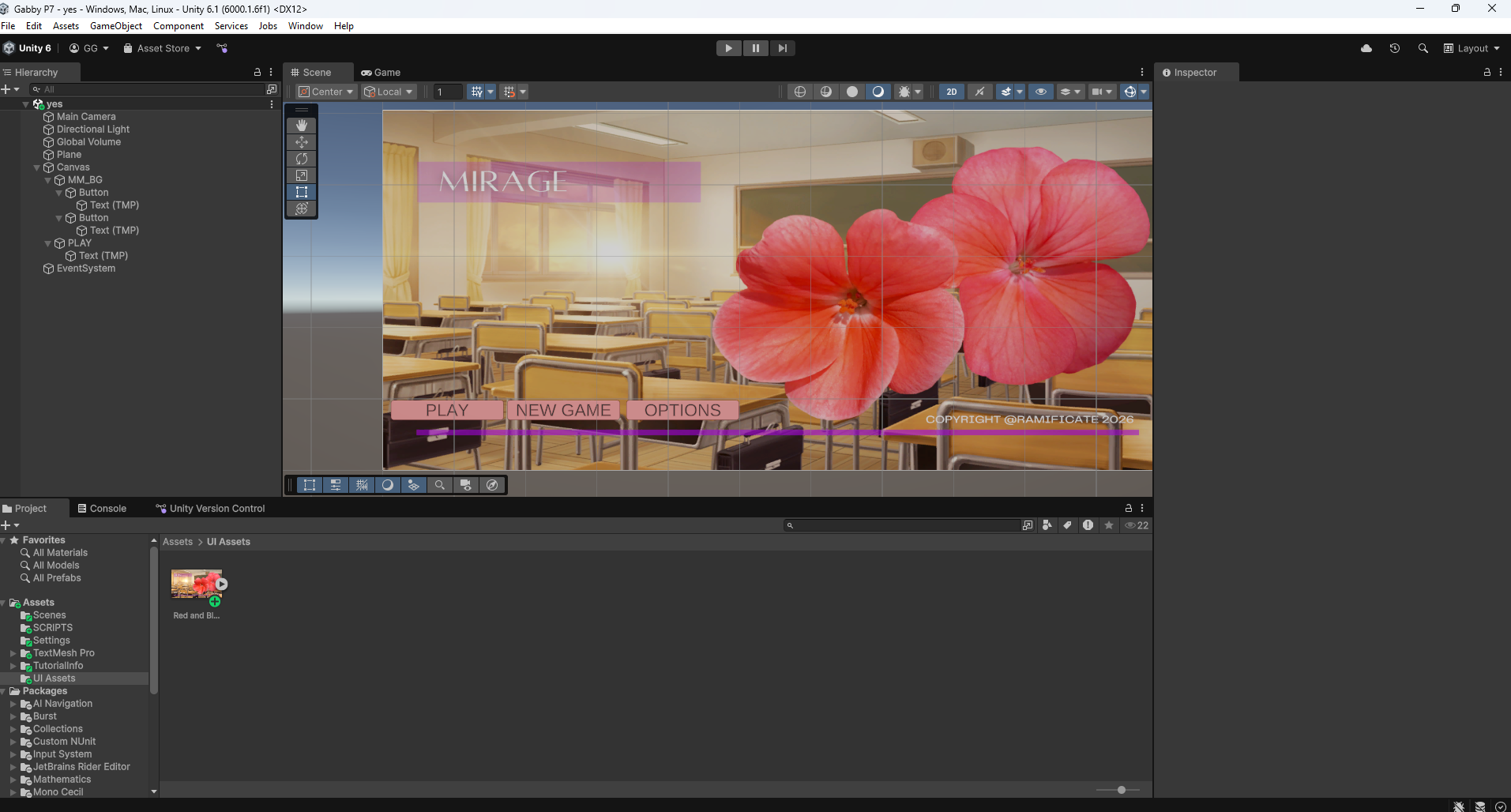This screenshot has height=812, width=1511.
Task: Open Hierarchy panel more options menu
Action: (x=271, y=72)
